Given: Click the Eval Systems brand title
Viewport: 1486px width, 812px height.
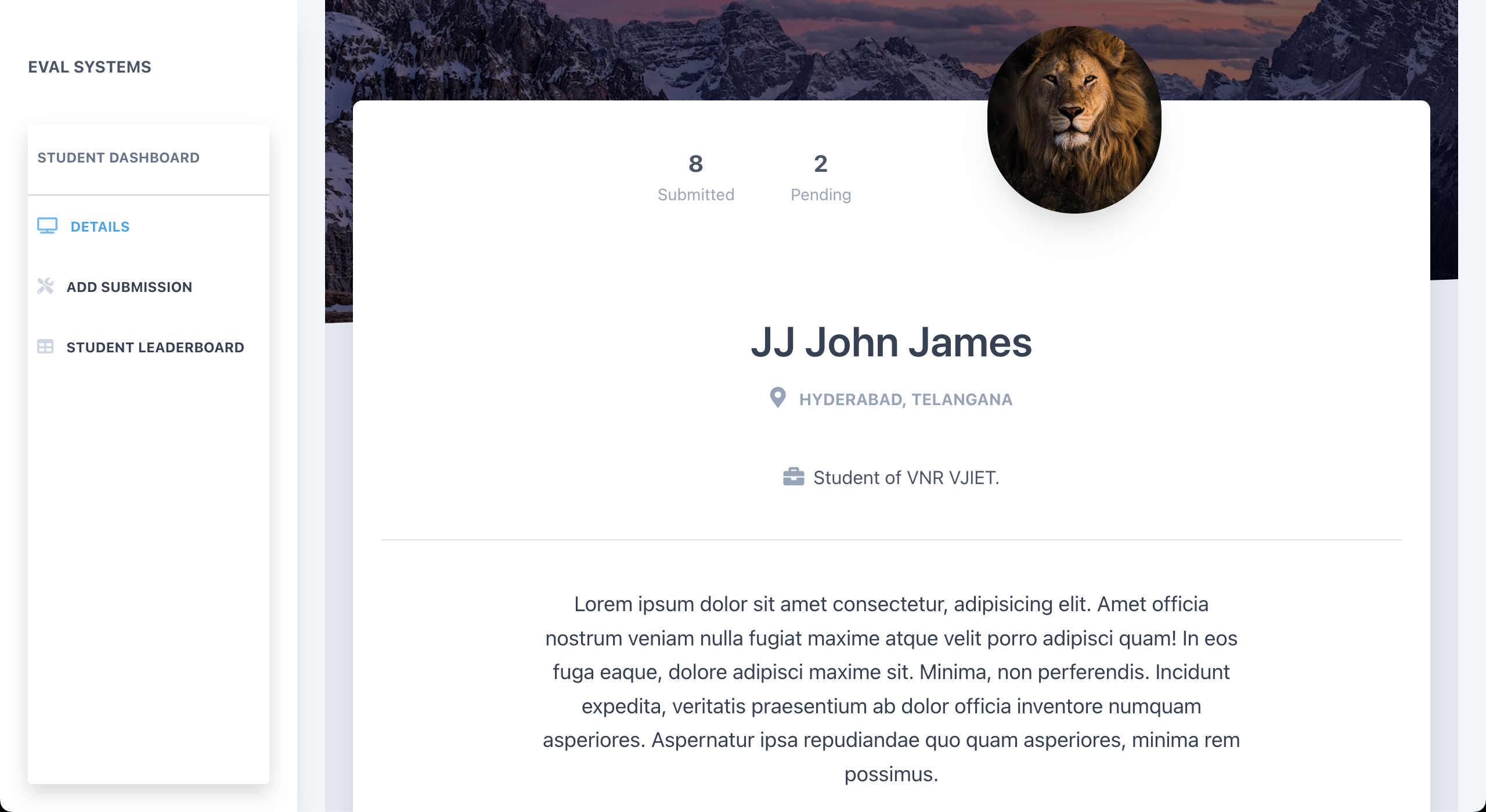Looking at the screenshot, I should [x=90, y=67].
